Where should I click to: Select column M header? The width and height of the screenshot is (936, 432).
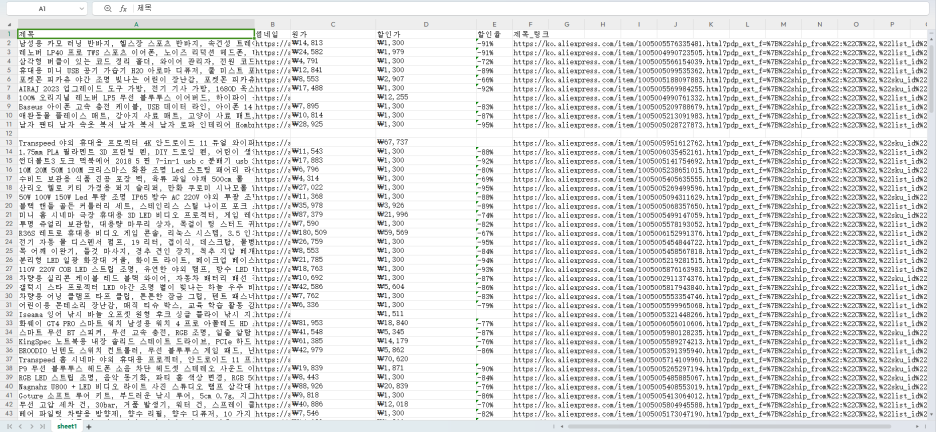coord(783,24)
